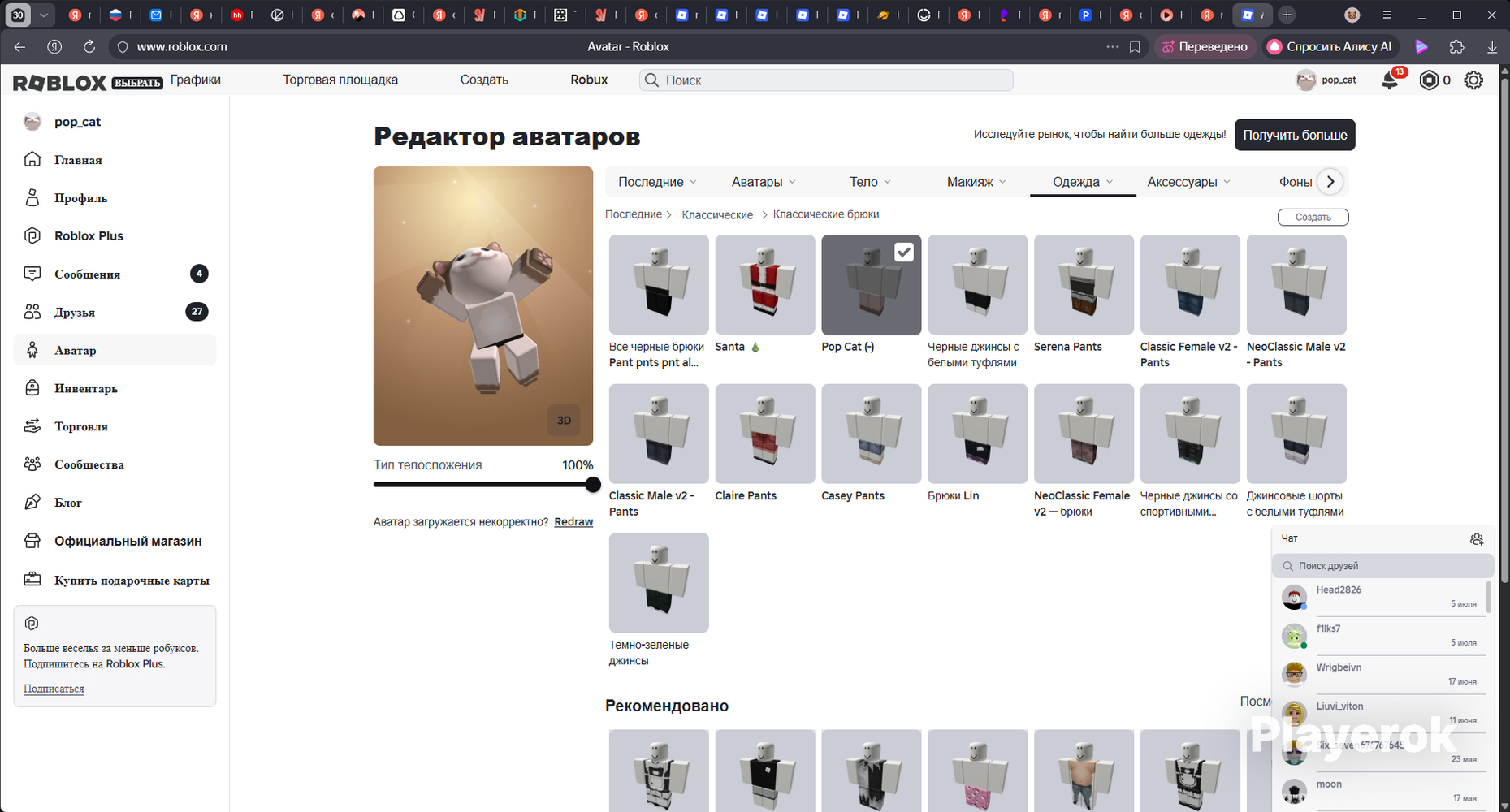Open the Официальный магазин store icon
This screenshot has height=812, width=1510.
(32, 541)
